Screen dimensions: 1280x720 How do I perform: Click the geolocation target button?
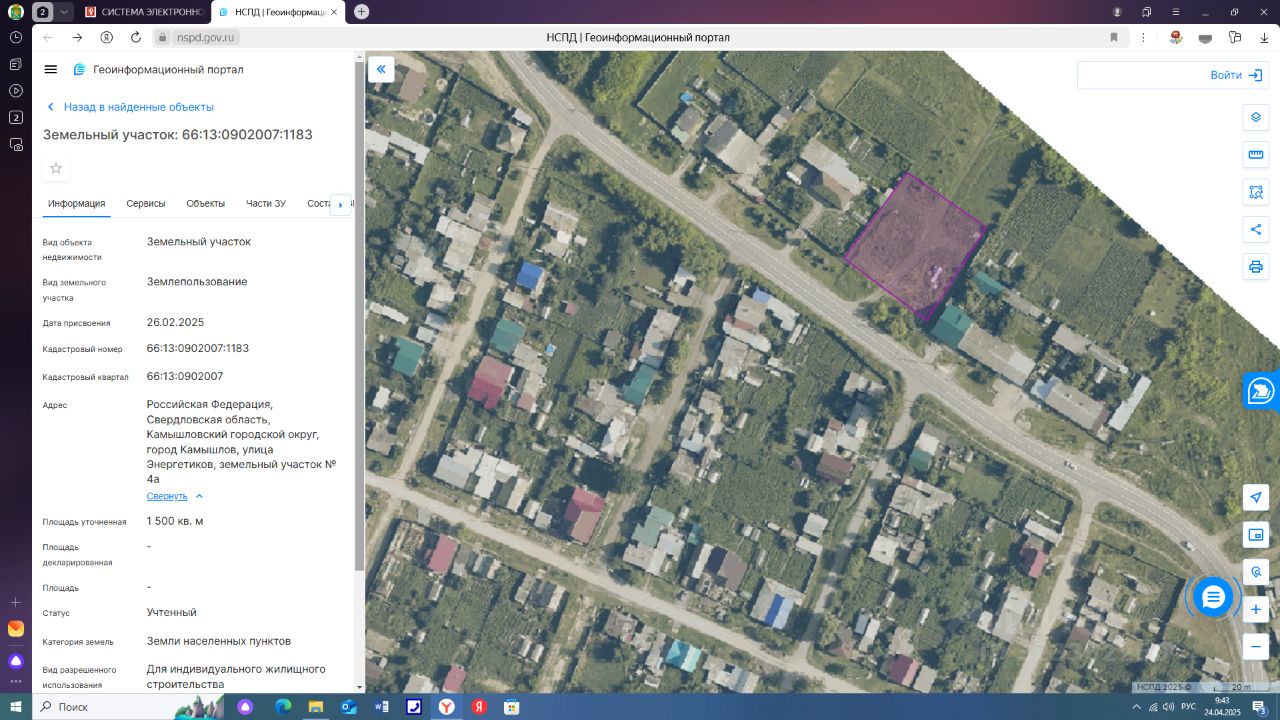(1256, 572)
